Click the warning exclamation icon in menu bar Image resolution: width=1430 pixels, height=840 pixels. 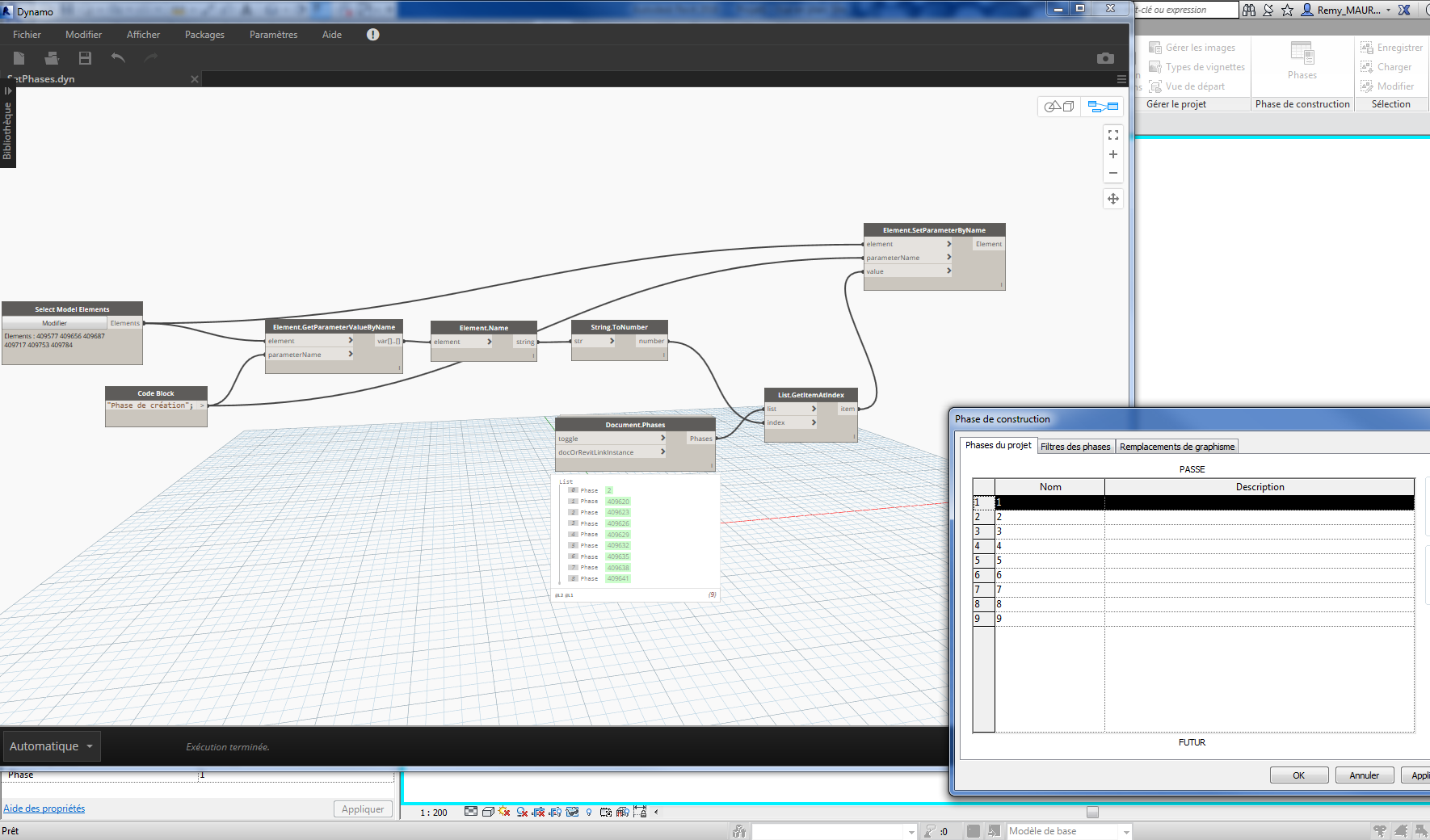tap(372, 35)
